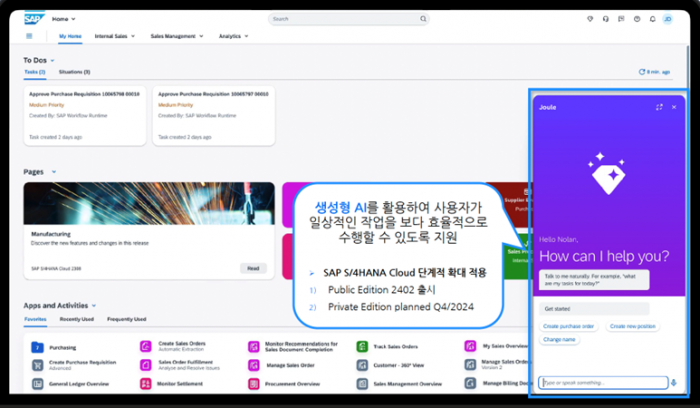Open the Track Sales Orders icon
This screenshot has width=700, height=408.
(x=362, y=346)
